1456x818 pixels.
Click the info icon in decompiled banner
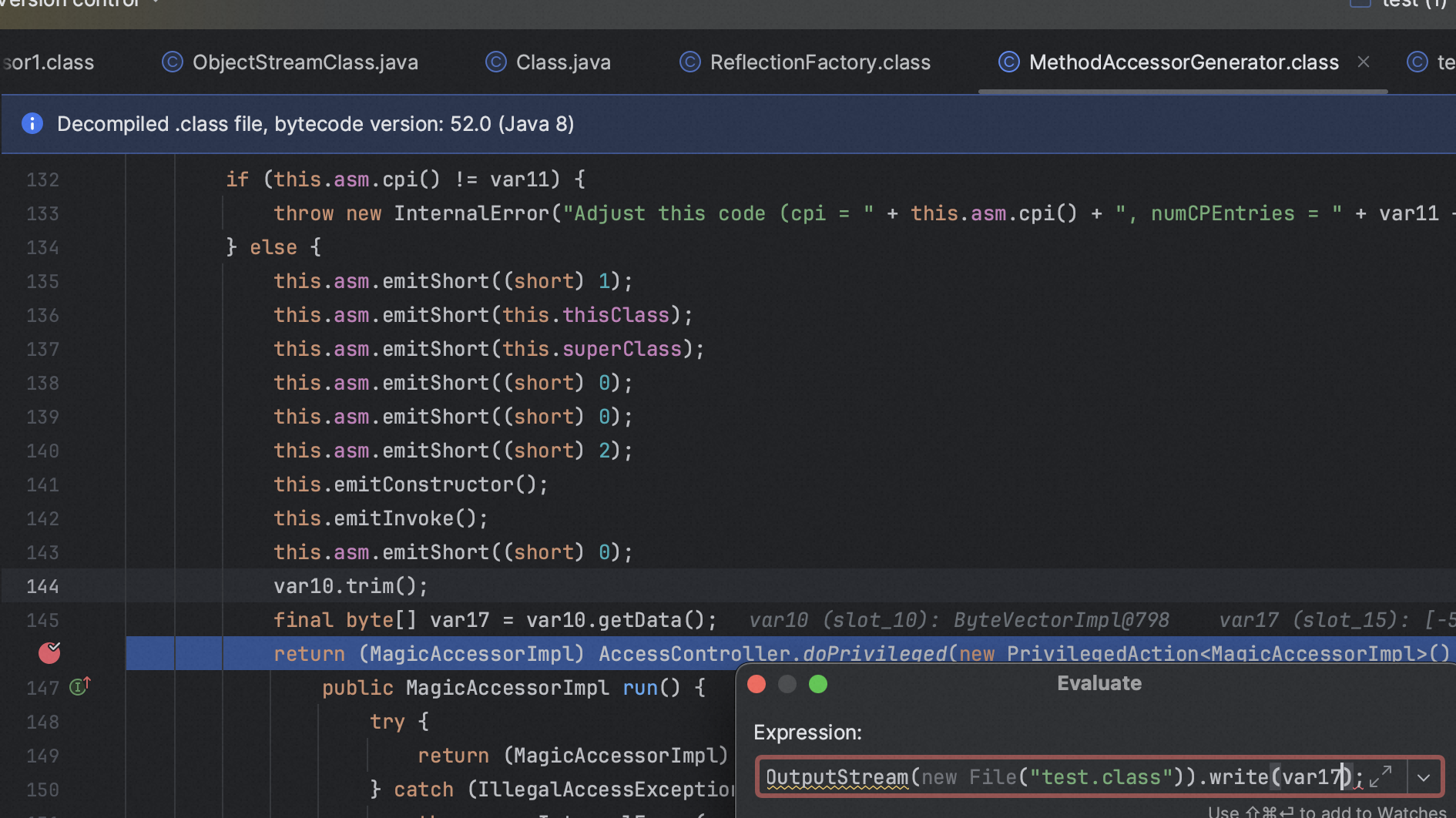[x=32, y=123]
